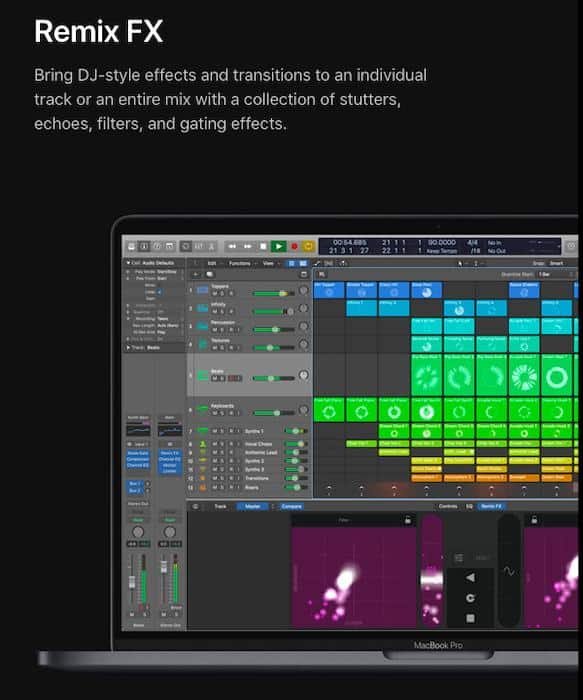Click the Toppers track volume slider

click(273, 293)
